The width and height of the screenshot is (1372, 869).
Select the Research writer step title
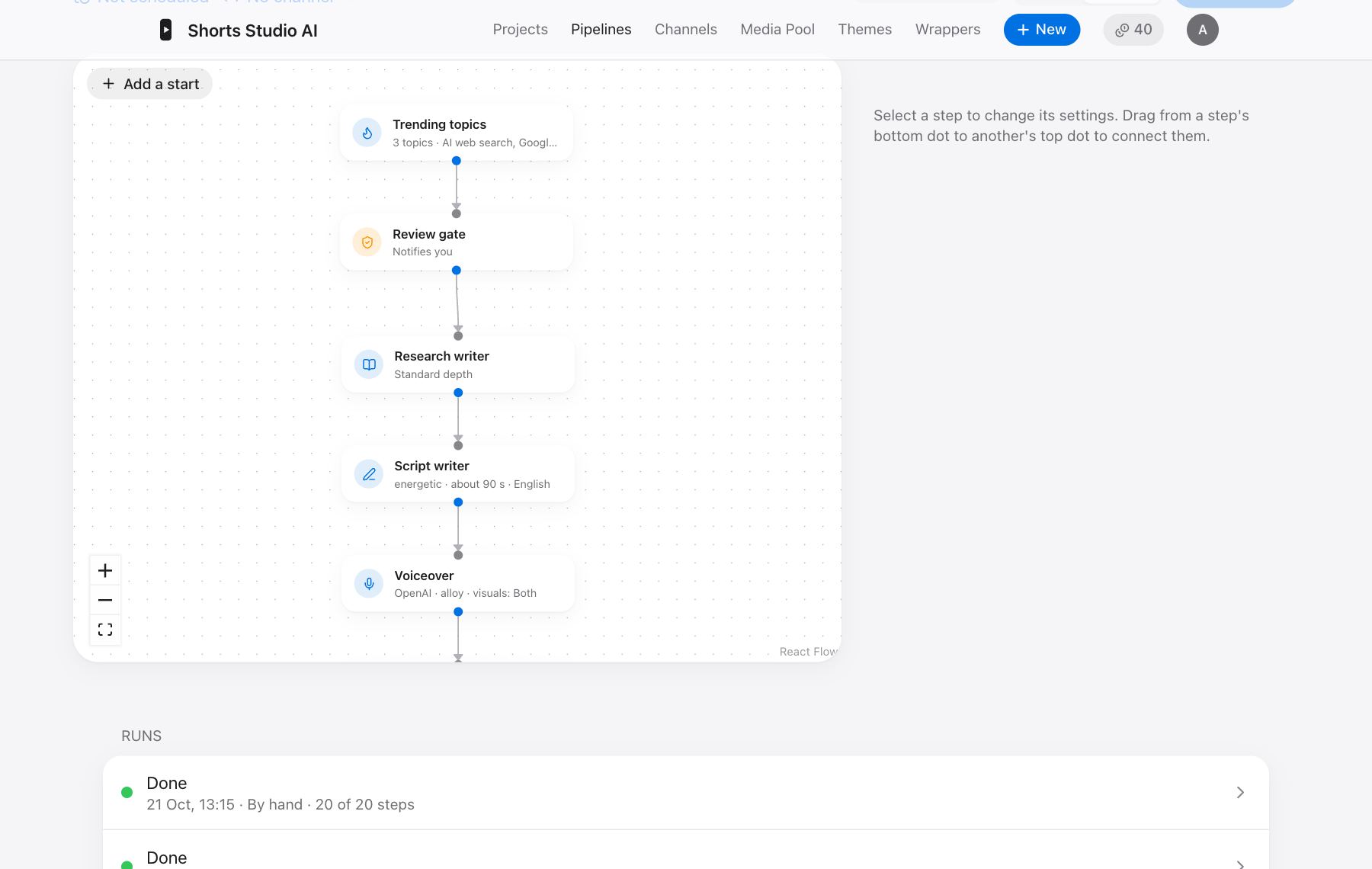[x=441, y=356]
